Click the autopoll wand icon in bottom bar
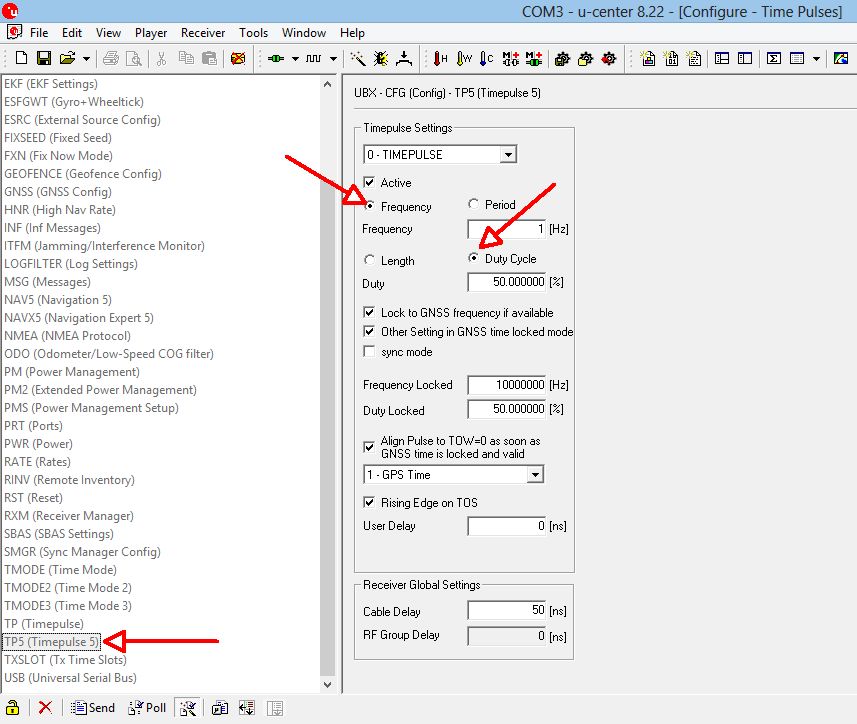Screen dimensions: 857x724 click(188, 708)
